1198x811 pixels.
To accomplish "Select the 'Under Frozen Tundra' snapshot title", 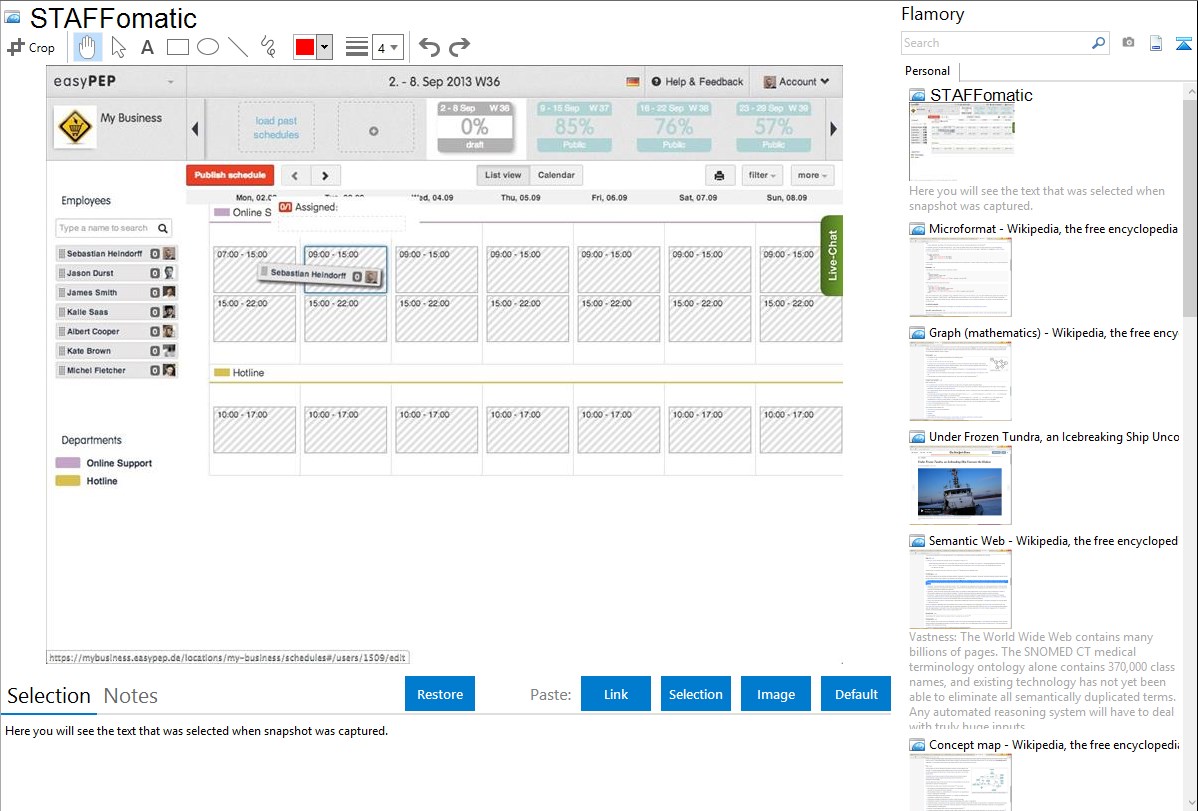I will tap(1054, 436).
